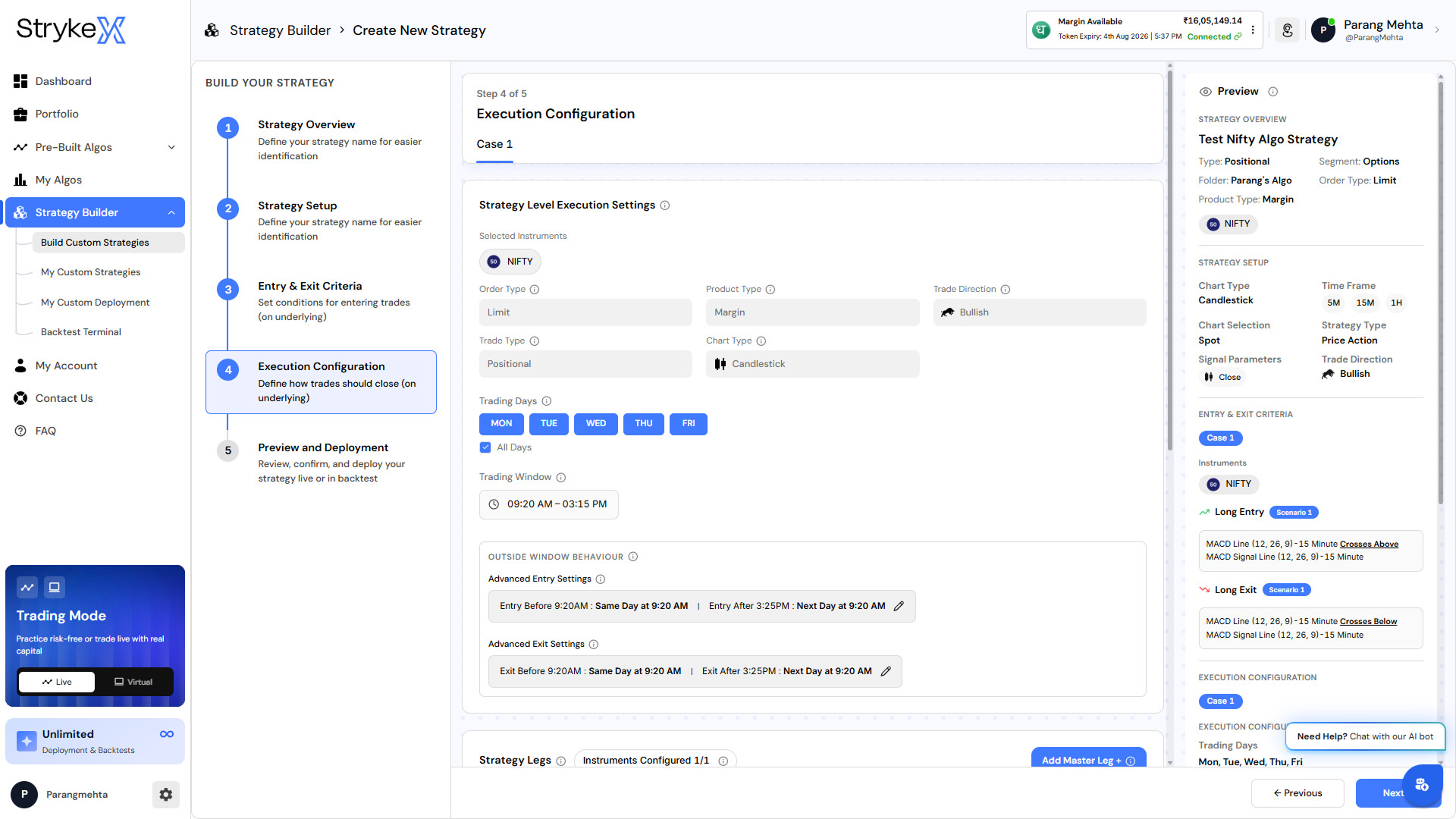Show Order Type info tooltip
The height and width of the screenshot is (819, 1456).
pyautogui.click(x=535, y=290)
